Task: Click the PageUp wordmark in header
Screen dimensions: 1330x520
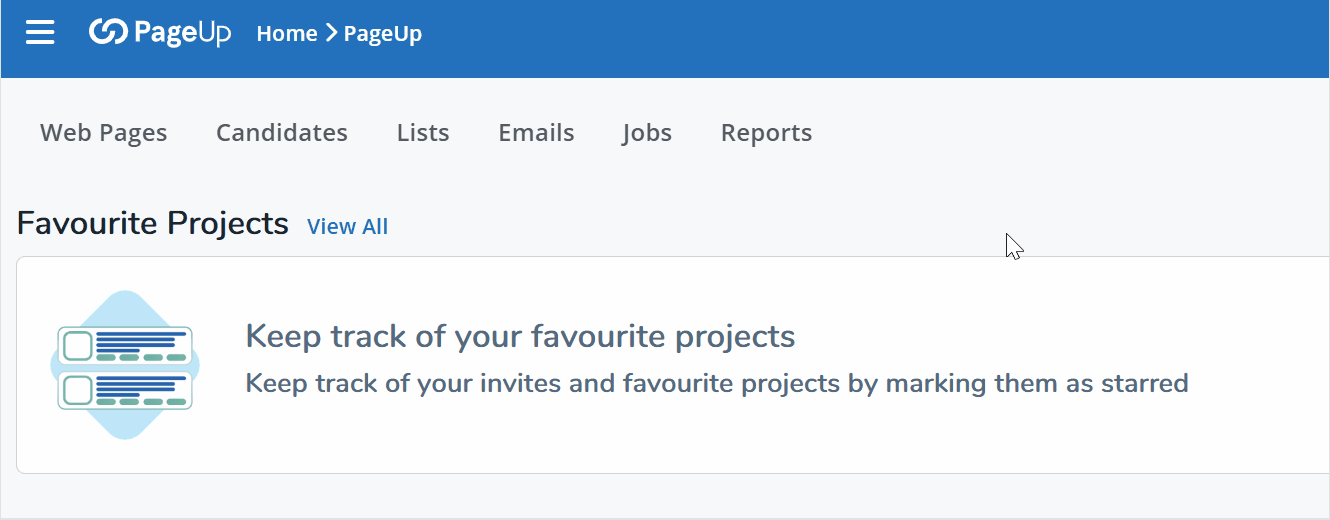Action: [183, 33]
